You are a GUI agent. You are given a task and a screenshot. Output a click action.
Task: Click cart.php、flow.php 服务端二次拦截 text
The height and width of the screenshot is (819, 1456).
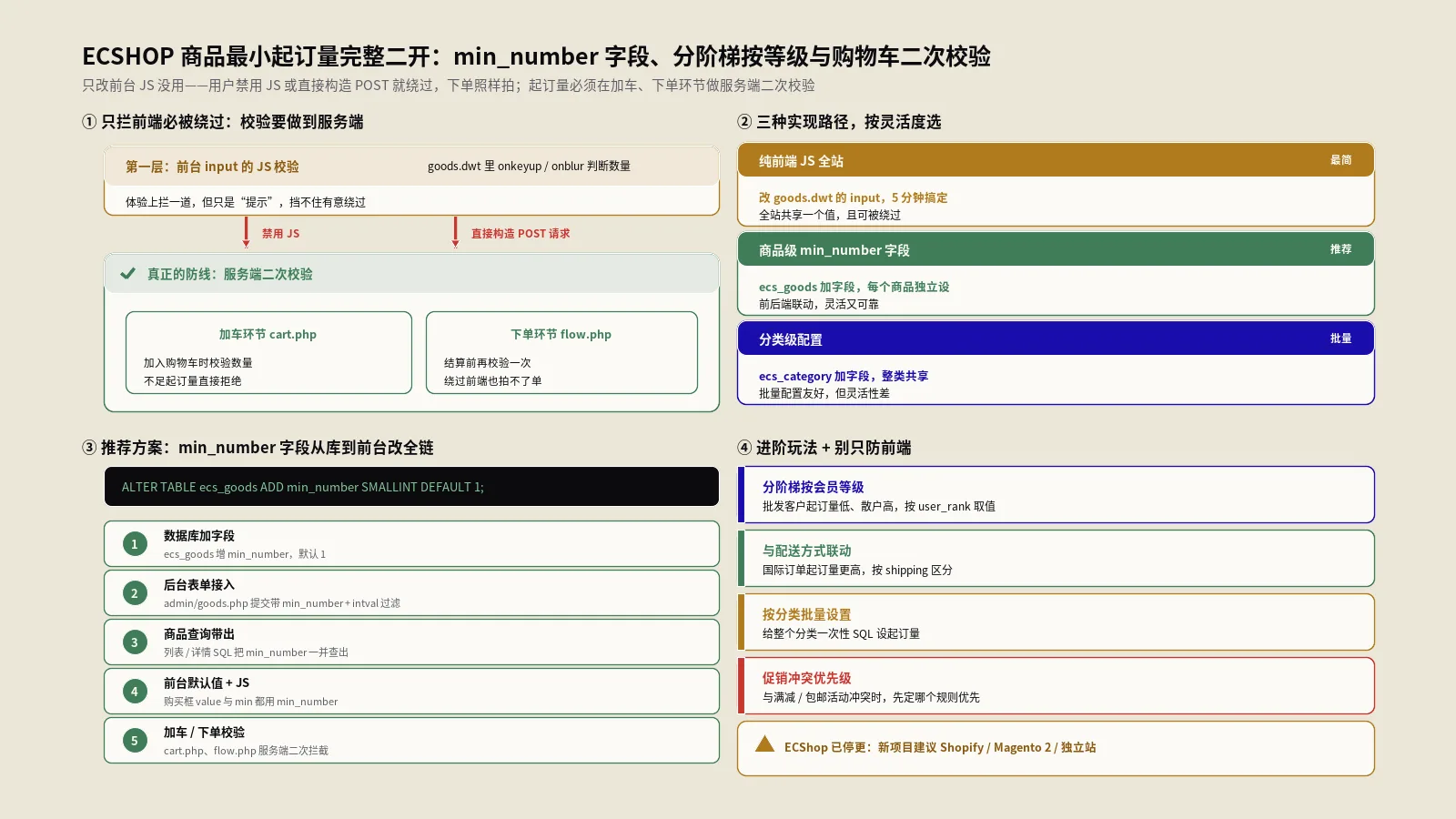coord(246,751)
